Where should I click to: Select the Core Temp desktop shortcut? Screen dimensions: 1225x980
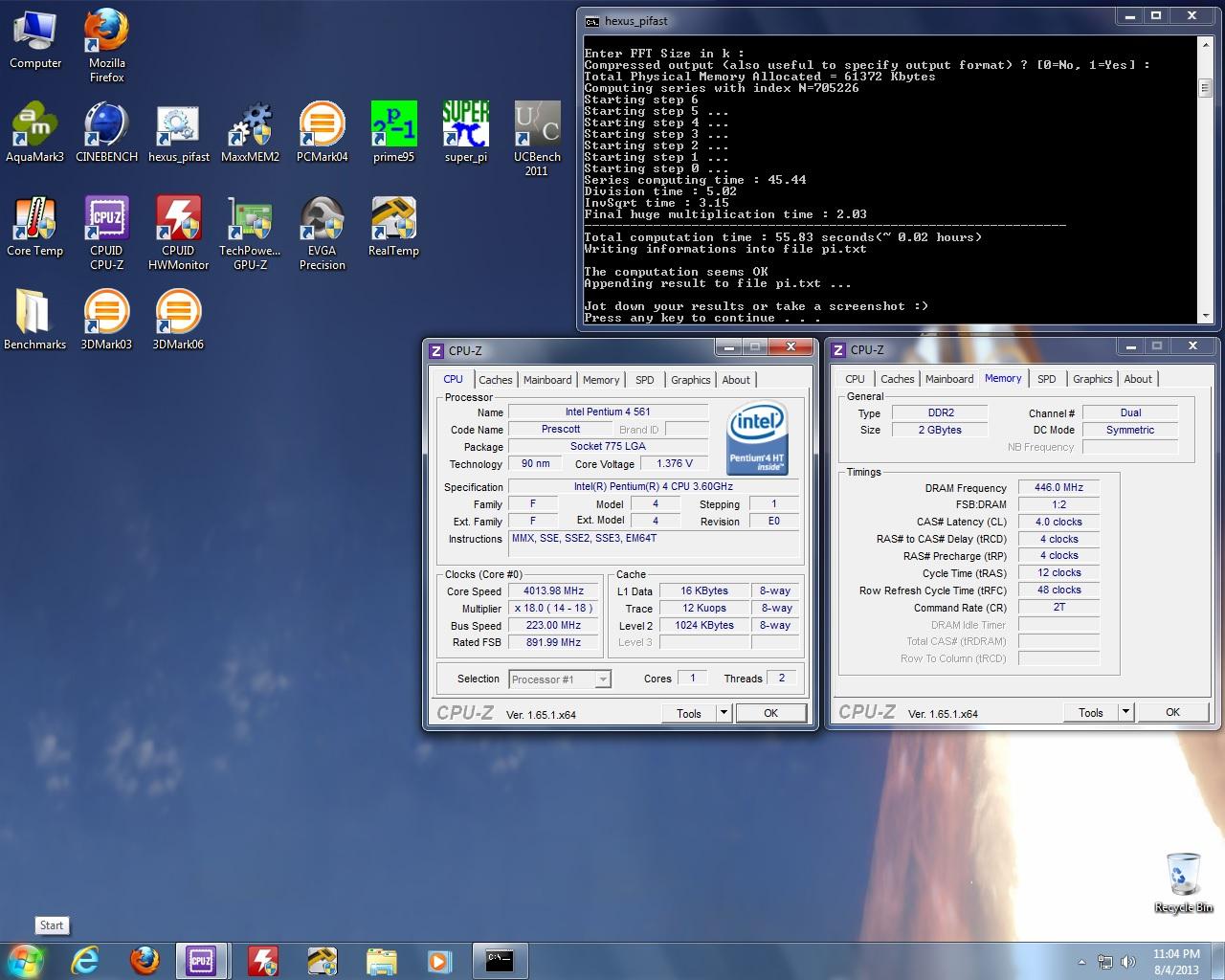(35, 226)
